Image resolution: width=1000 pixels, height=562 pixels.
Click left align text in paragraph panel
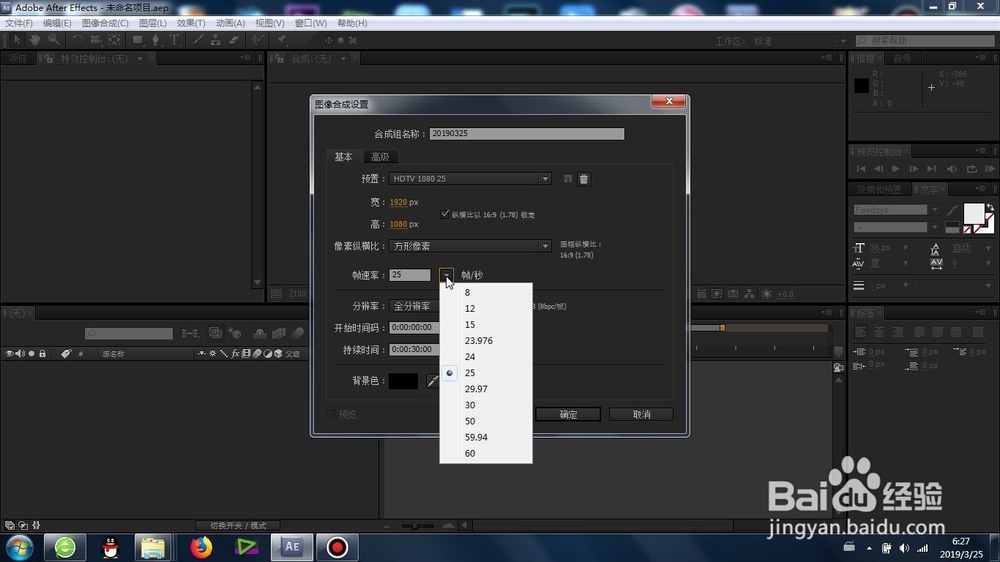tap(861, 332)
